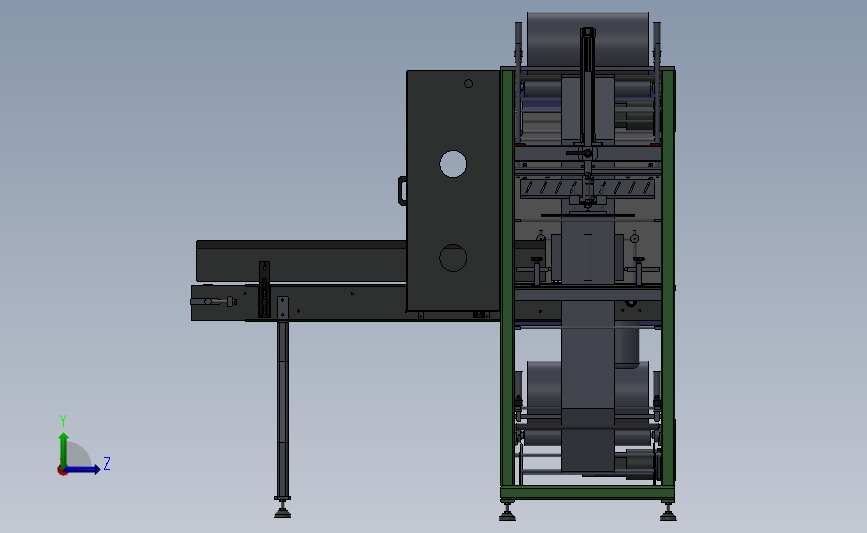Viewport: 867px width, 533px height.
Task: Select the leveling foot under the conveyor leg
Action: pos(283,509)
